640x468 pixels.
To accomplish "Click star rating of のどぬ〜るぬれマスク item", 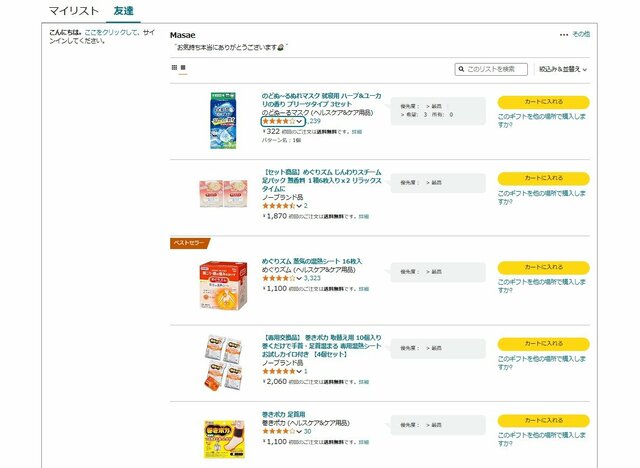I will tap(278, 121).
